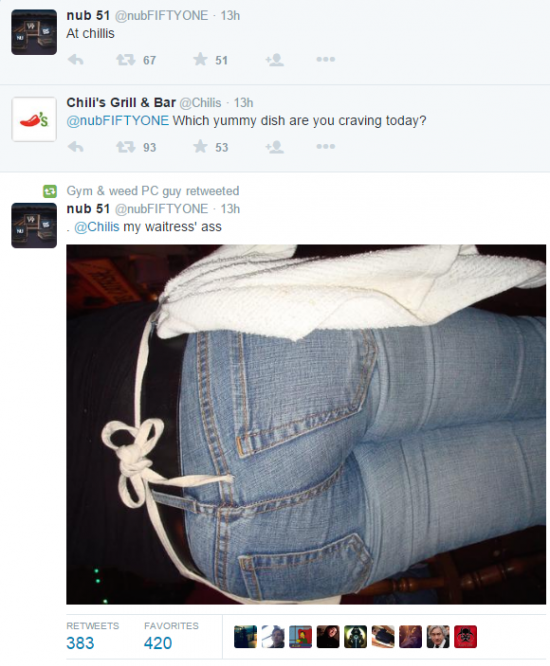Reply to the 'At chillis' tweet
Screen dimensions: 550x666
pyautogui.click(x=76, y=60)
